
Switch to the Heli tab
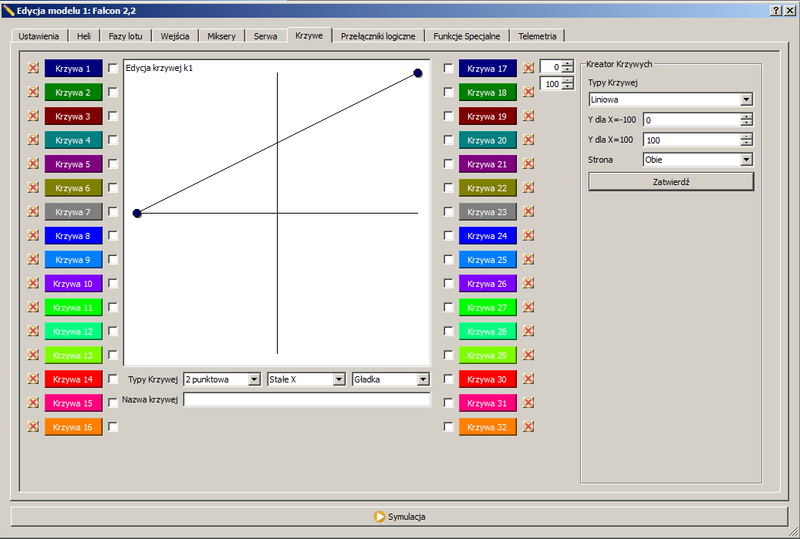click(x=84, y=36)
